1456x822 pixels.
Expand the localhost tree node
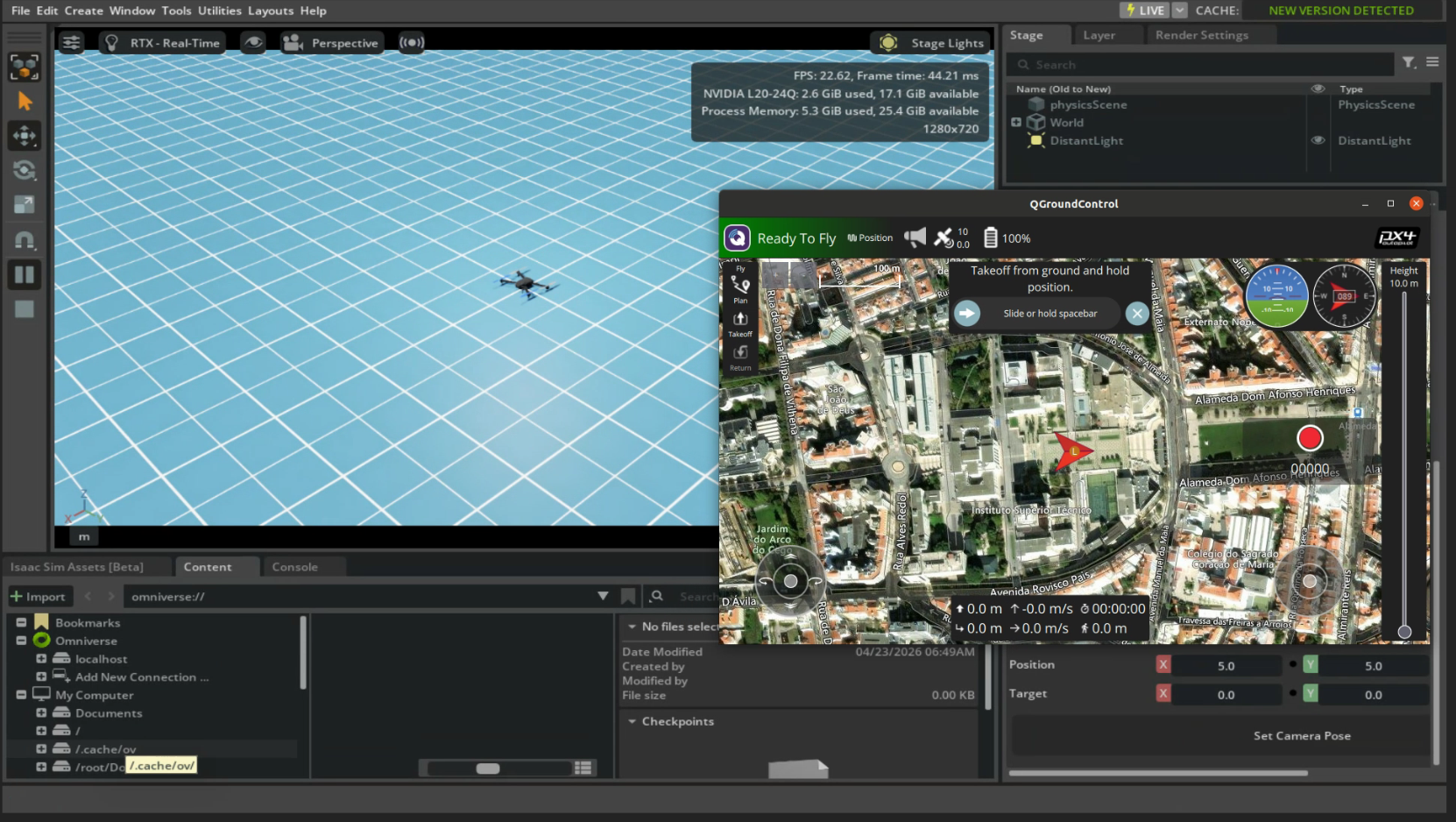[41, 659]
